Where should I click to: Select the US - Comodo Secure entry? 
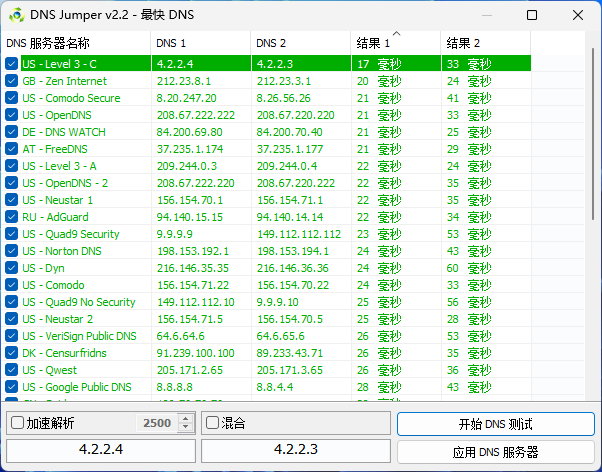(x=268, y=98)
